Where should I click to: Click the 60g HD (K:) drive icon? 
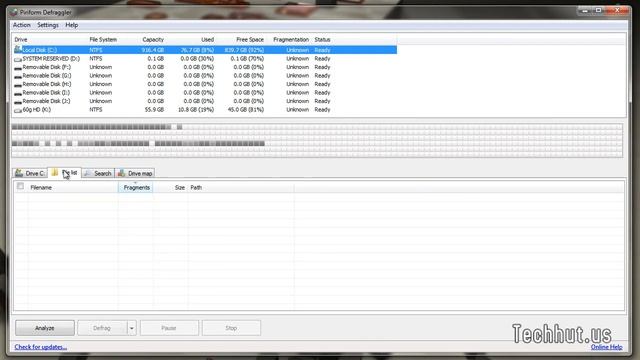click(x=18, y=110)
